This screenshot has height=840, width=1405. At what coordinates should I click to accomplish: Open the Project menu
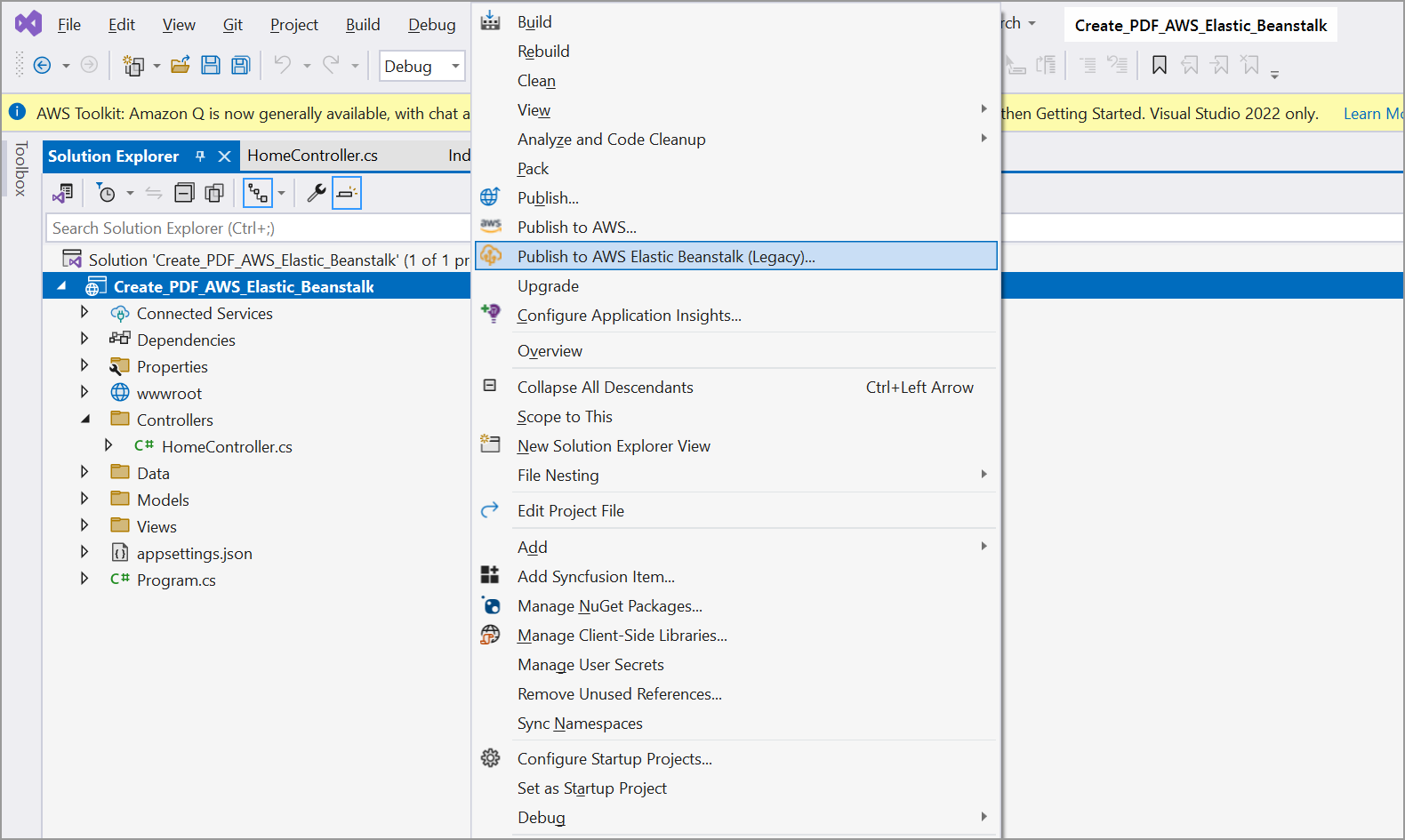tap(294, 25)
